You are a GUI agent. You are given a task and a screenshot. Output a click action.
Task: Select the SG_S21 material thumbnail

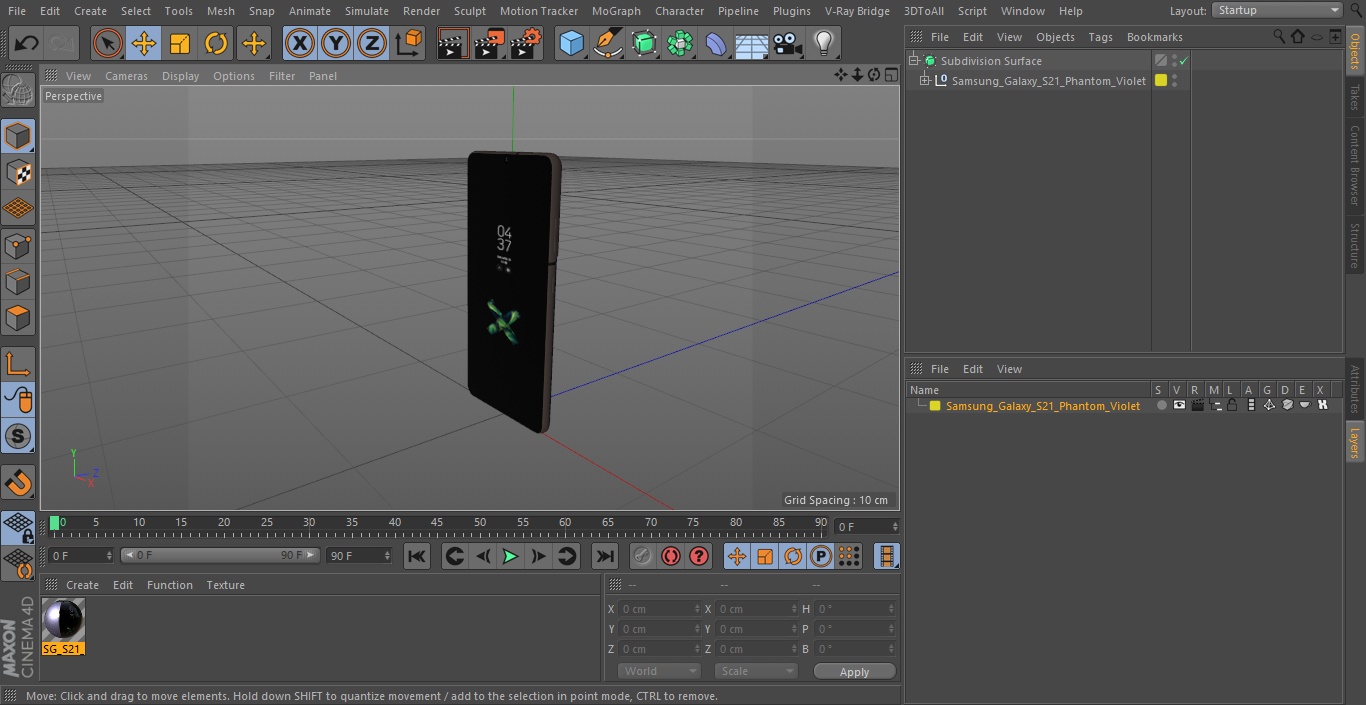pos(63,621)
